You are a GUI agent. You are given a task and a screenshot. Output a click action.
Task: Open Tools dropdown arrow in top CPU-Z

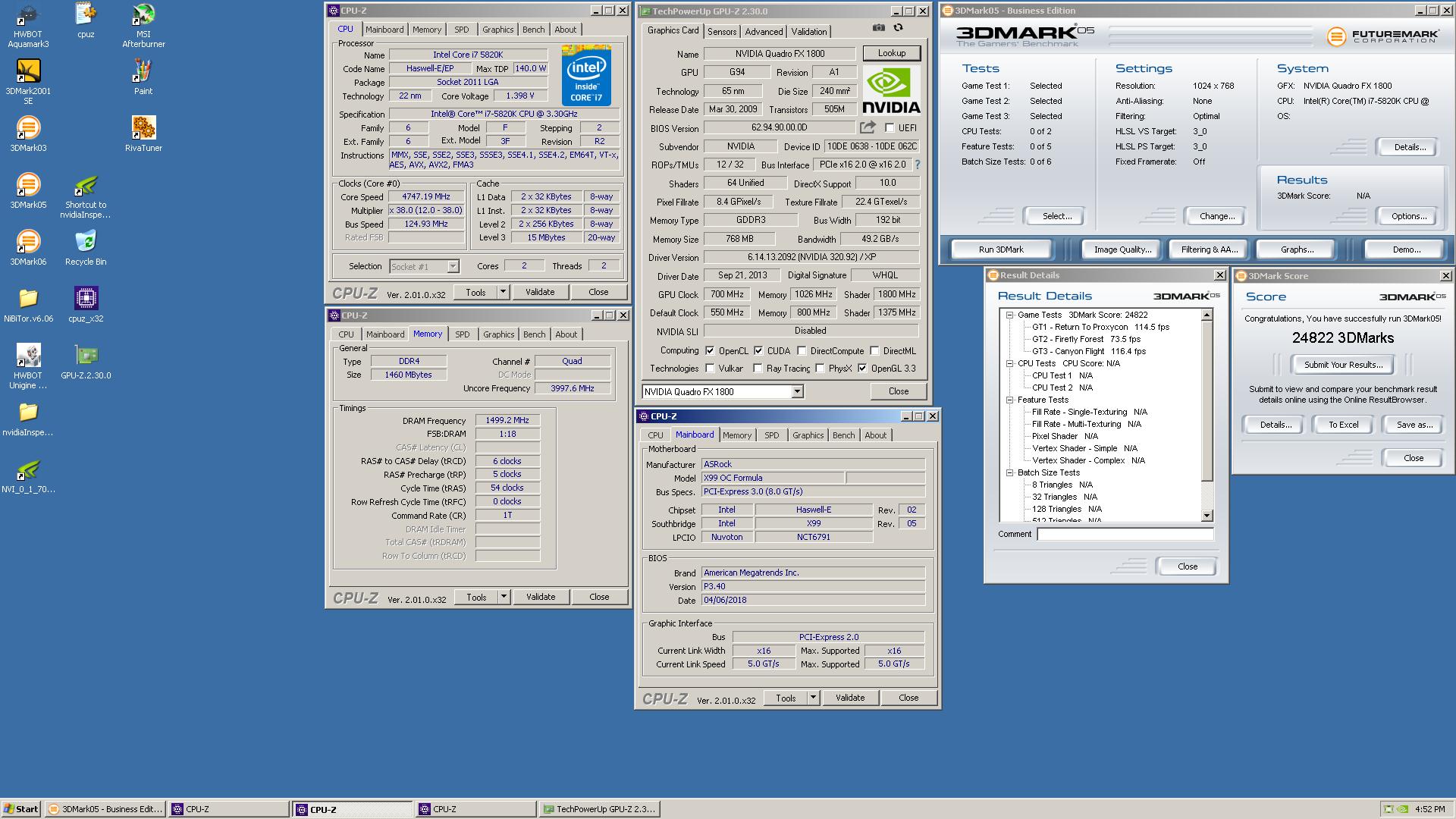coord(503,292)
